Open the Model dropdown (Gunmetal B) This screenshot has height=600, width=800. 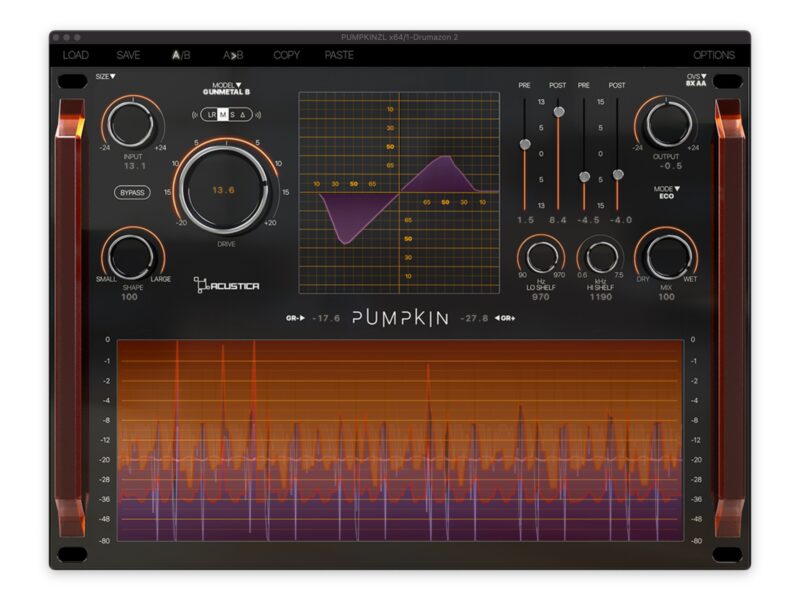226,88
